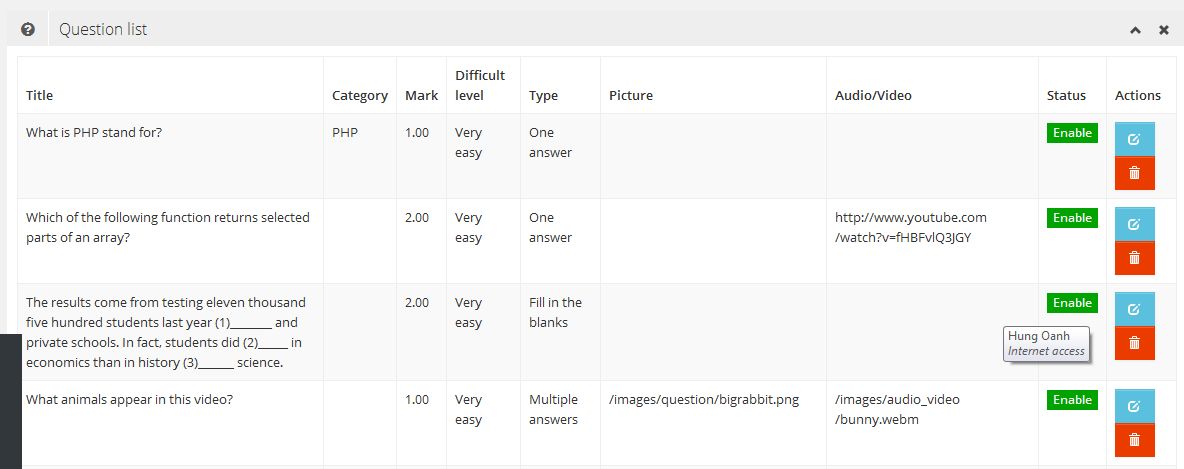This screenshot has height=469, width=1184.
Task: Collapse the Question list panel
Action: coord(1135,30)
